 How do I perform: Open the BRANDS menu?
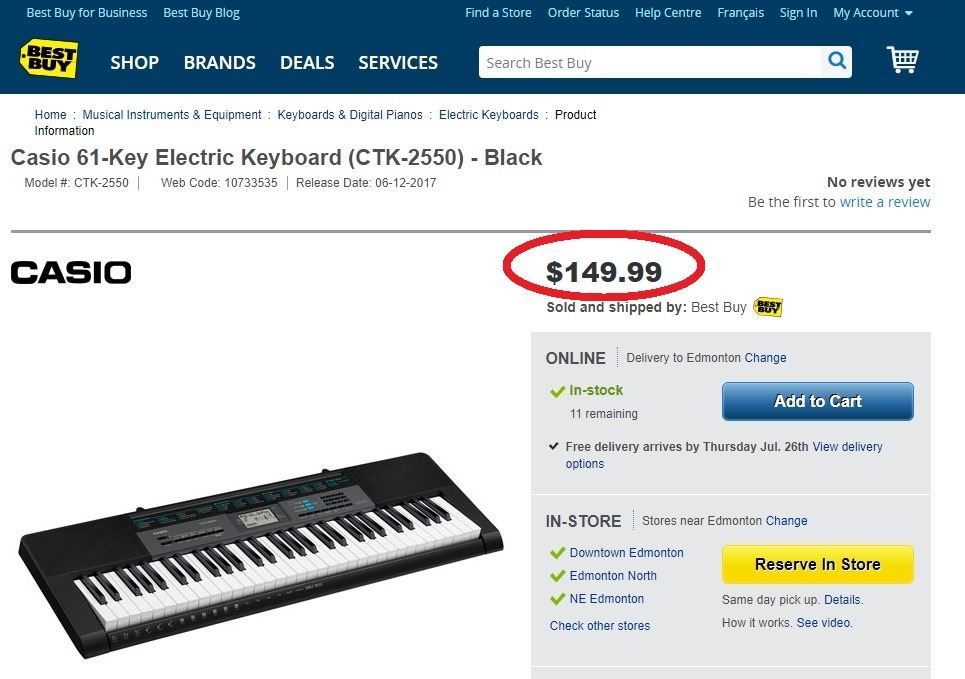[x=219, y=62]
